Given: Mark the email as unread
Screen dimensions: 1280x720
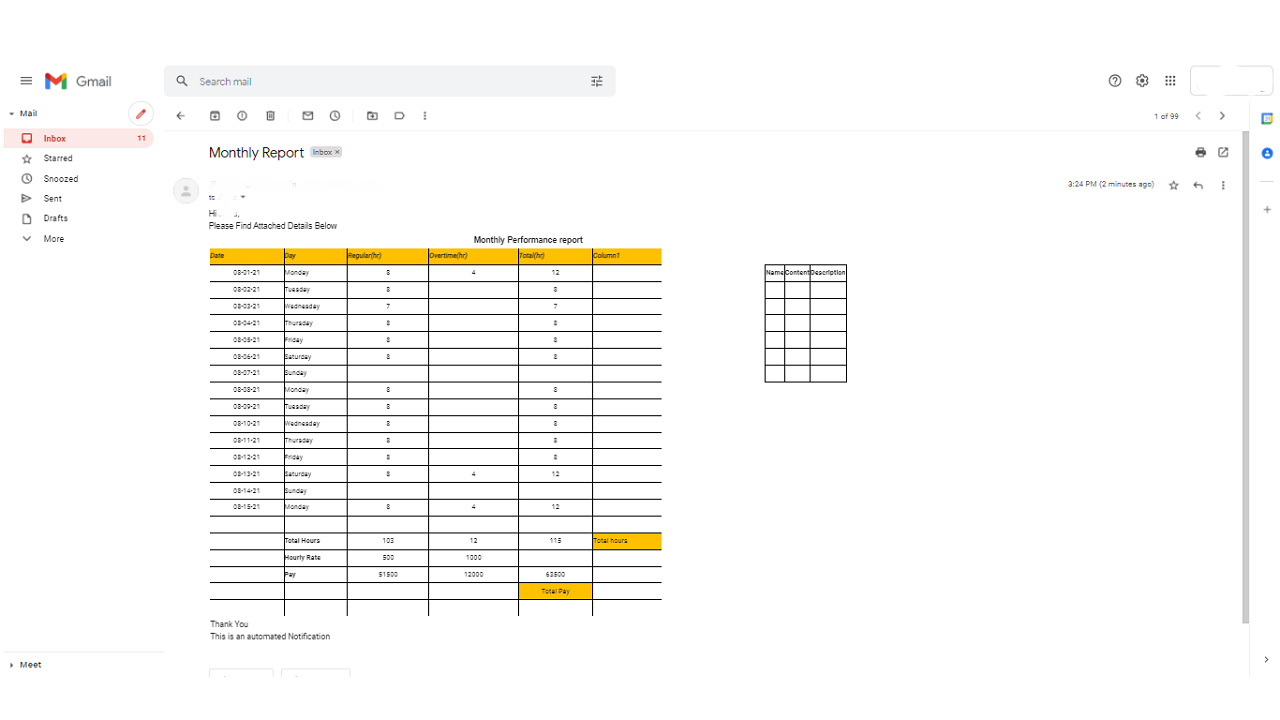Looking at the screenshot, I should click(x=308, y=116).
